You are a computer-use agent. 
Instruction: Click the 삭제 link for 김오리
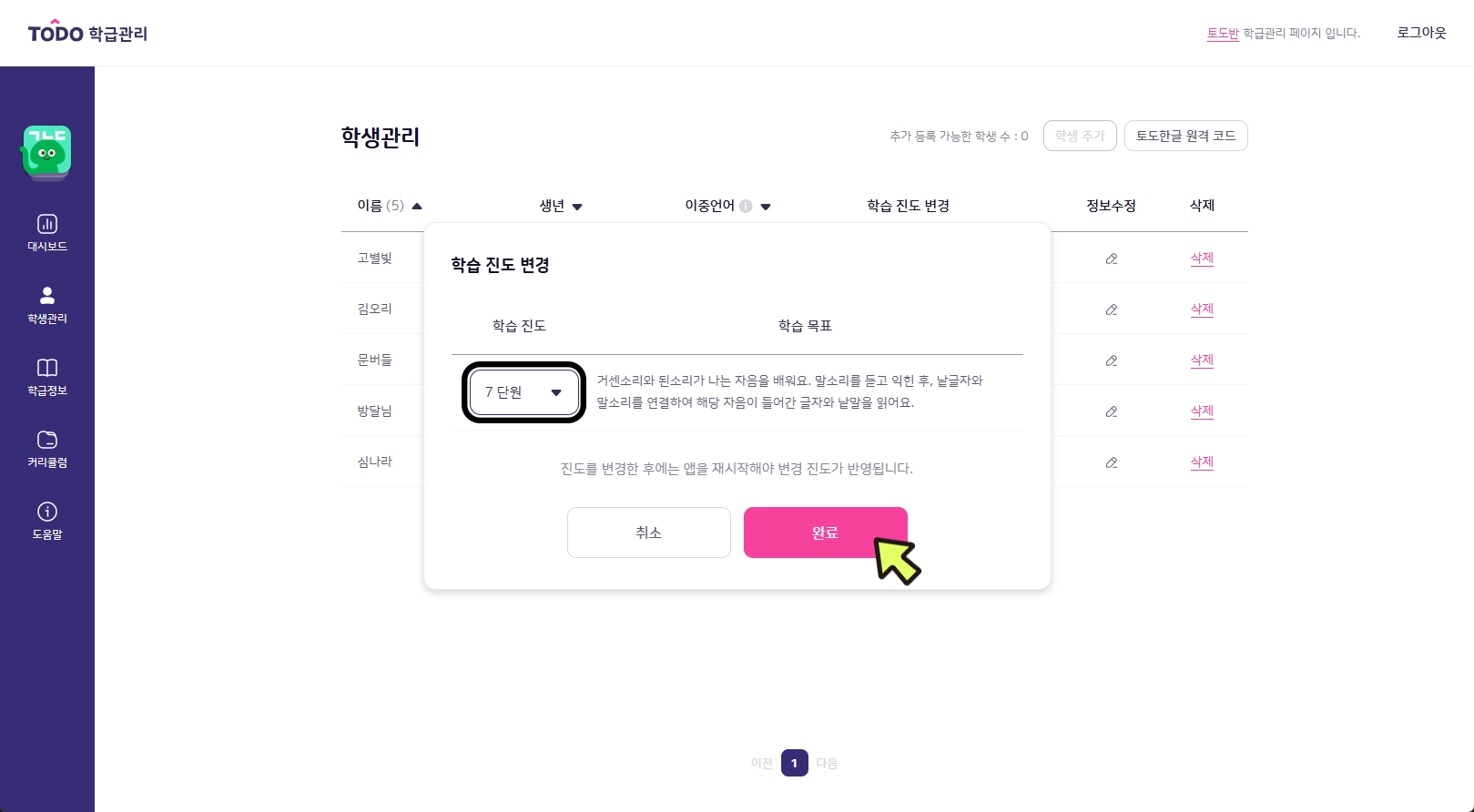click(x=1202, y=310)
